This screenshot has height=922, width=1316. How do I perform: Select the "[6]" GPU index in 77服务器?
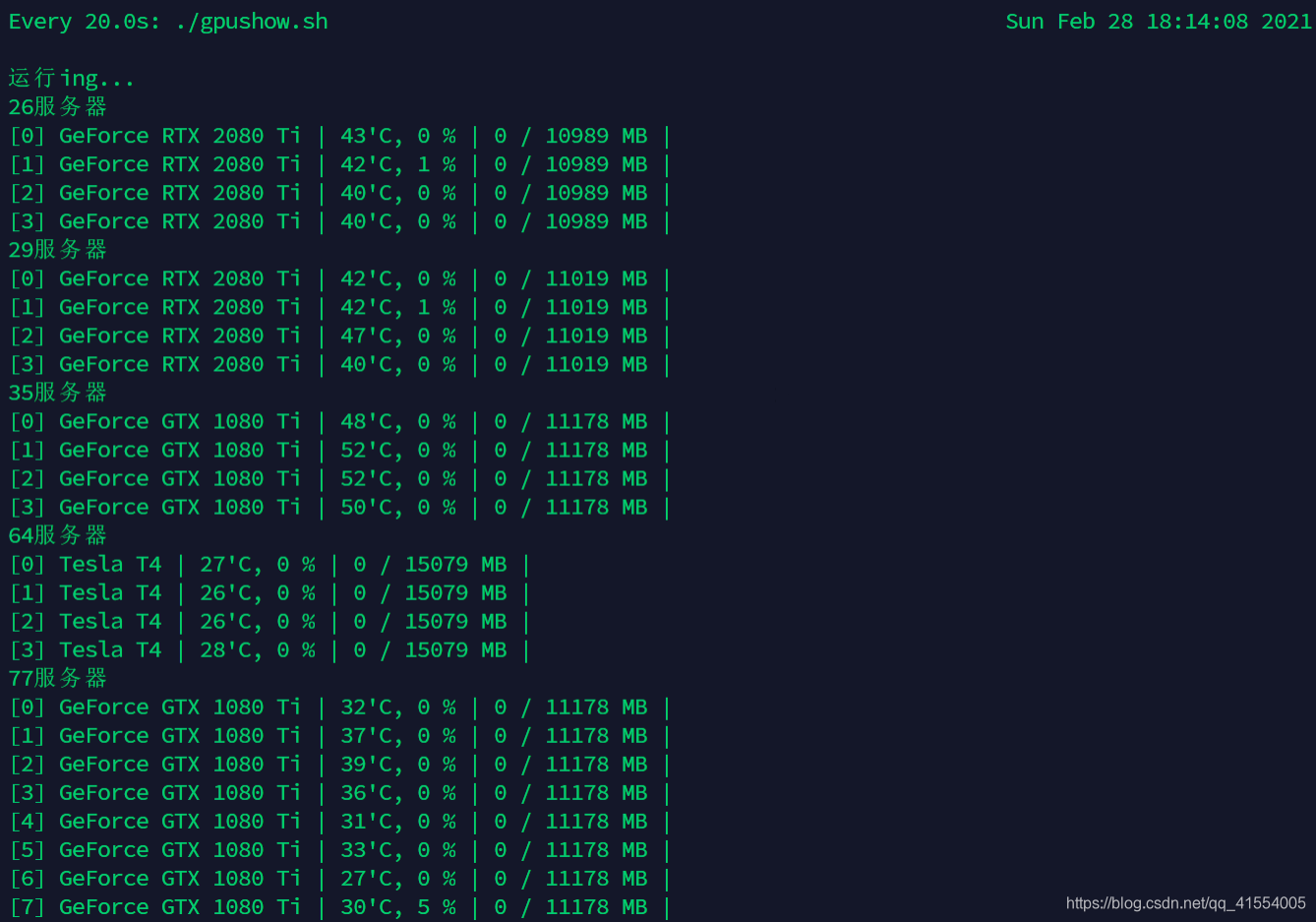pos(27,878)
